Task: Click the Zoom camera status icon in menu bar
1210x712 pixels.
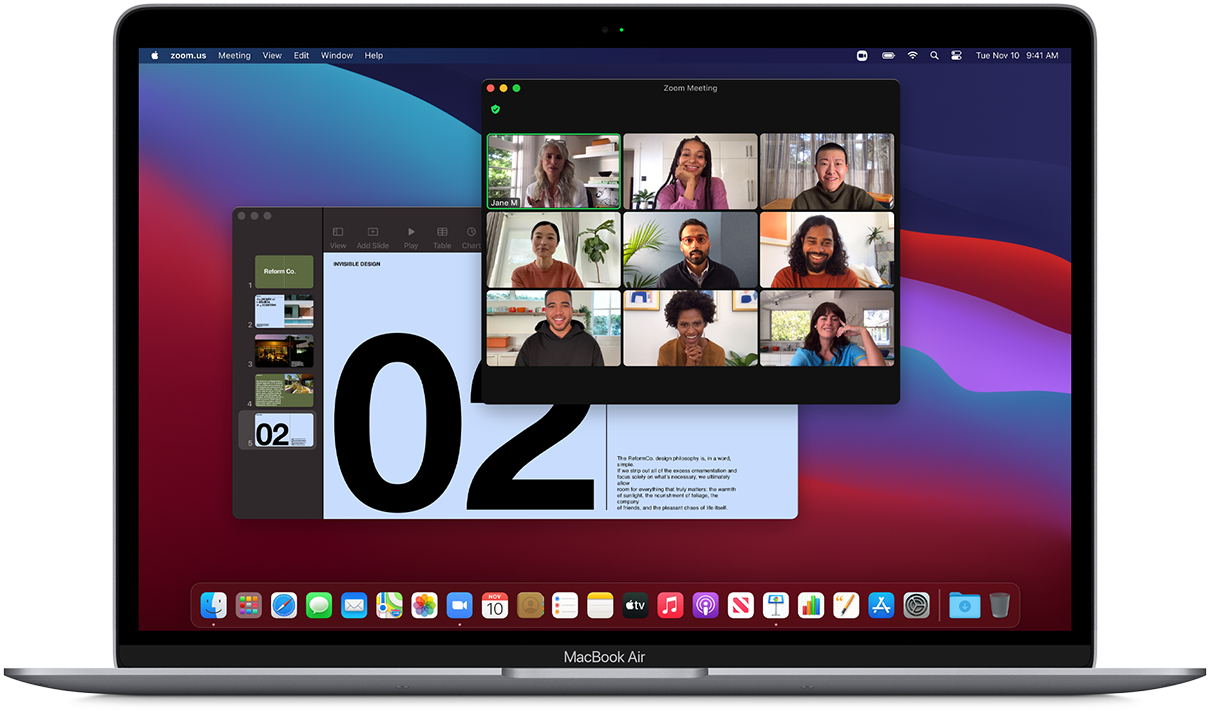Action: 862,56
